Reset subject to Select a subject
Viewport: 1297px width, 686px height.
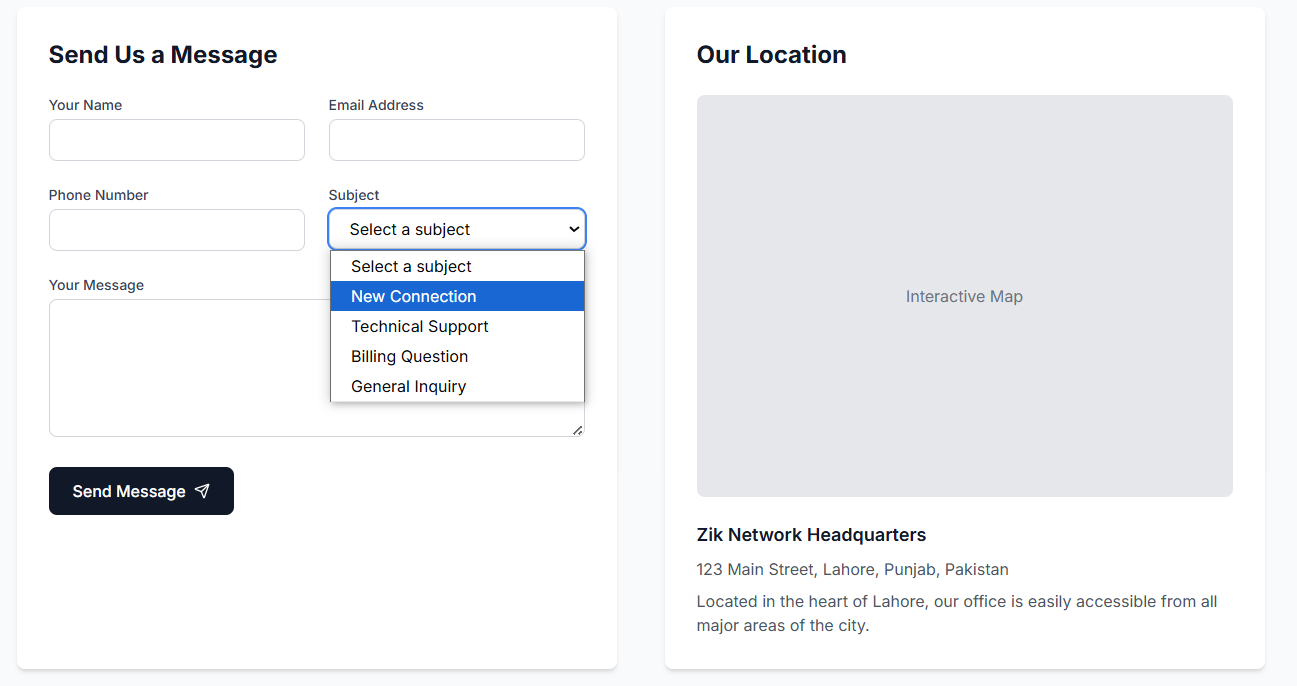tap(410, 266)
